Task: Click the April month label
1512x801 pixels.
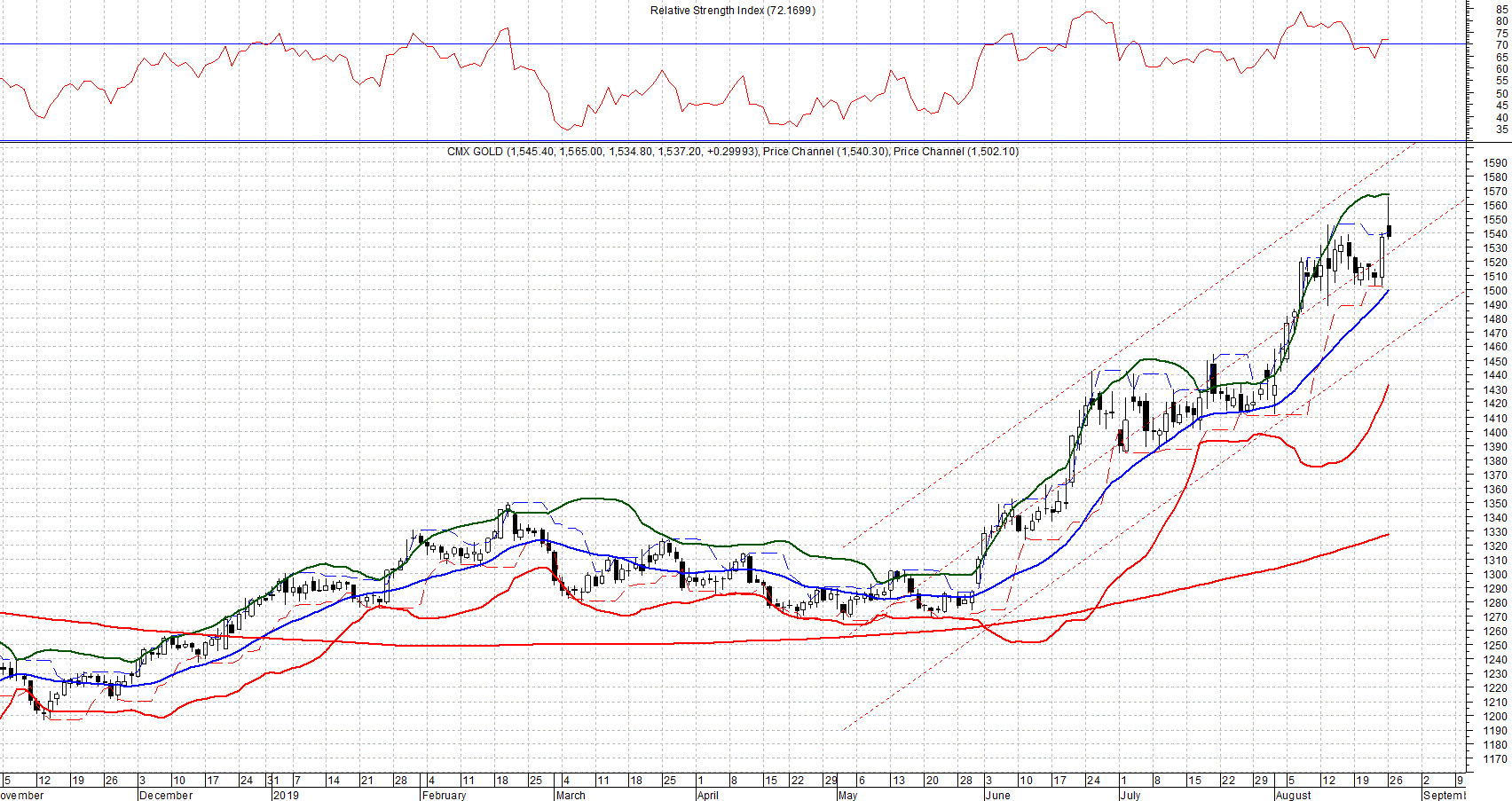Action: (x=708, y=795)
